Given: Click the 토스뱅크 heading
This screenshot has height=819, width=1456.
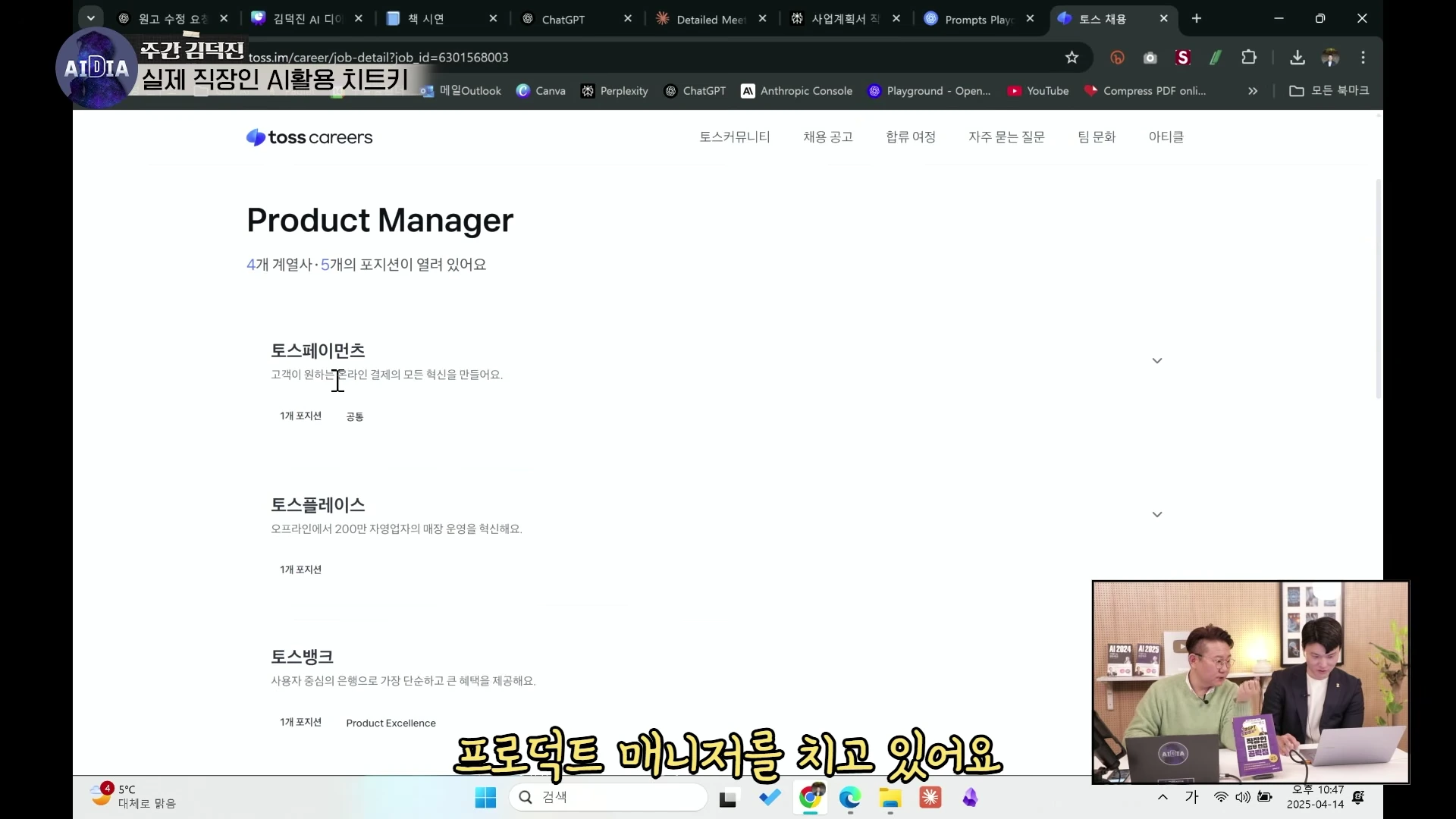Looking at the screenshot, I should click(x=302, y=657).
